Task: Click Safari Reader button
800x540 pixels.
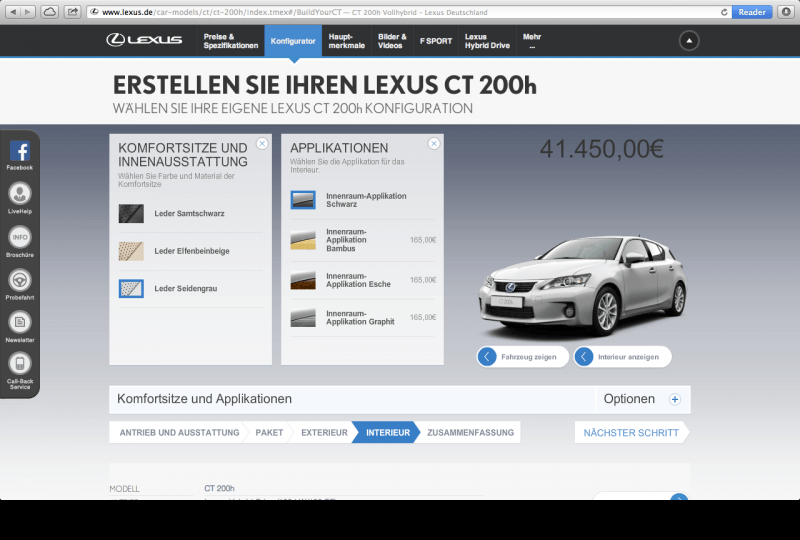Action: point(752,12)
